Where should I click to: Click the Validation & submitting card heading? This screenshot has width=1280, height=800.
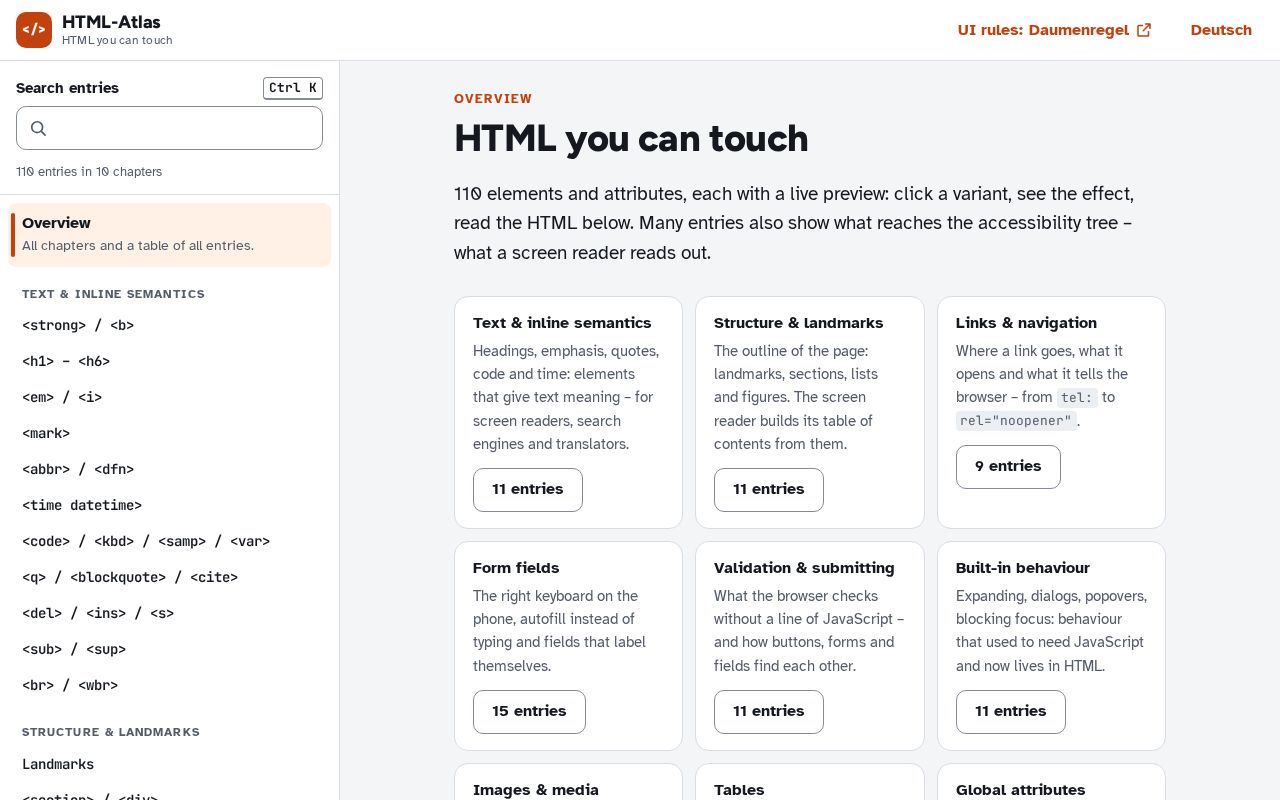click(x=804, y=568)
